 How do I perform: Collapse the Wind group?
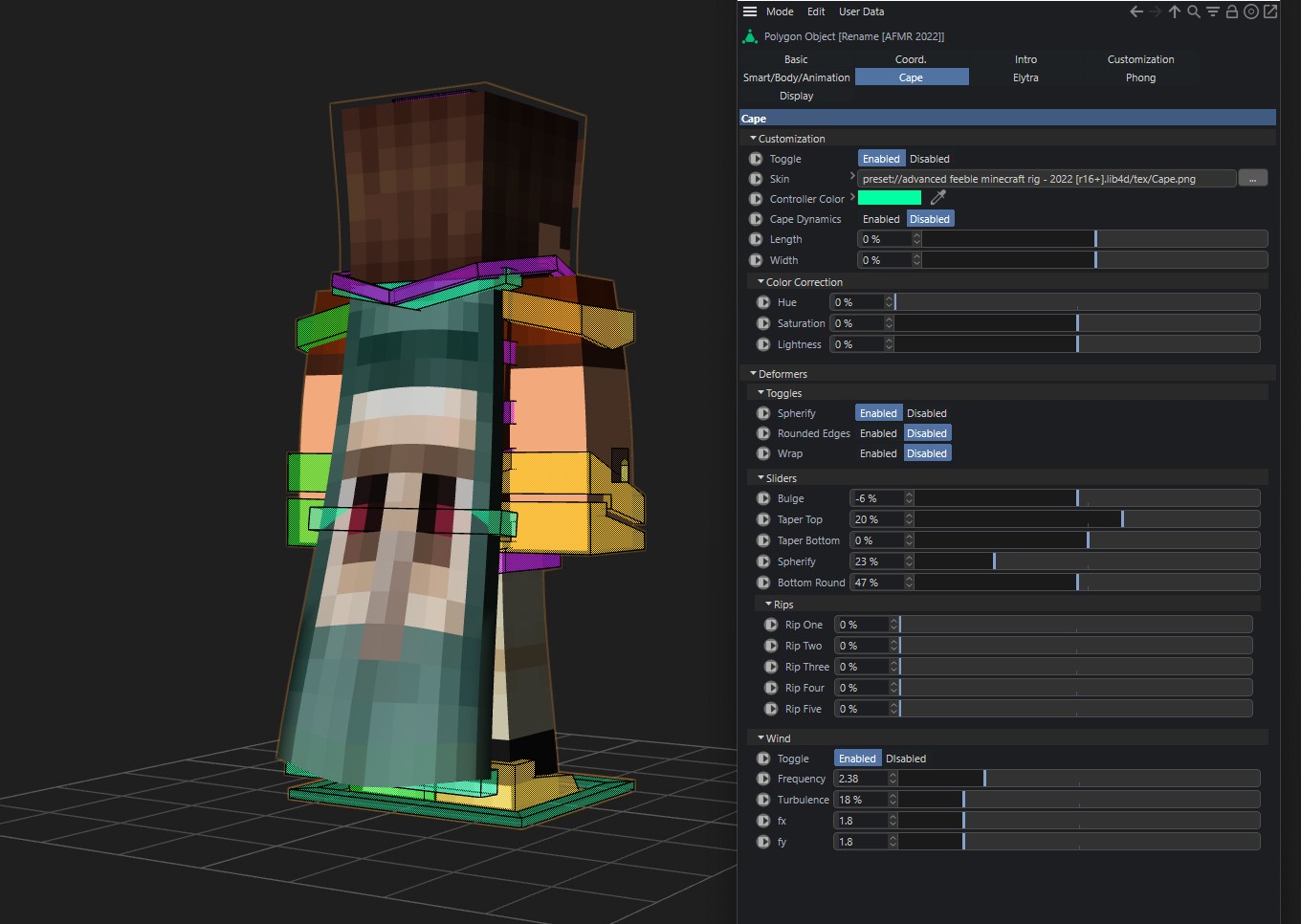coord(761,738)
